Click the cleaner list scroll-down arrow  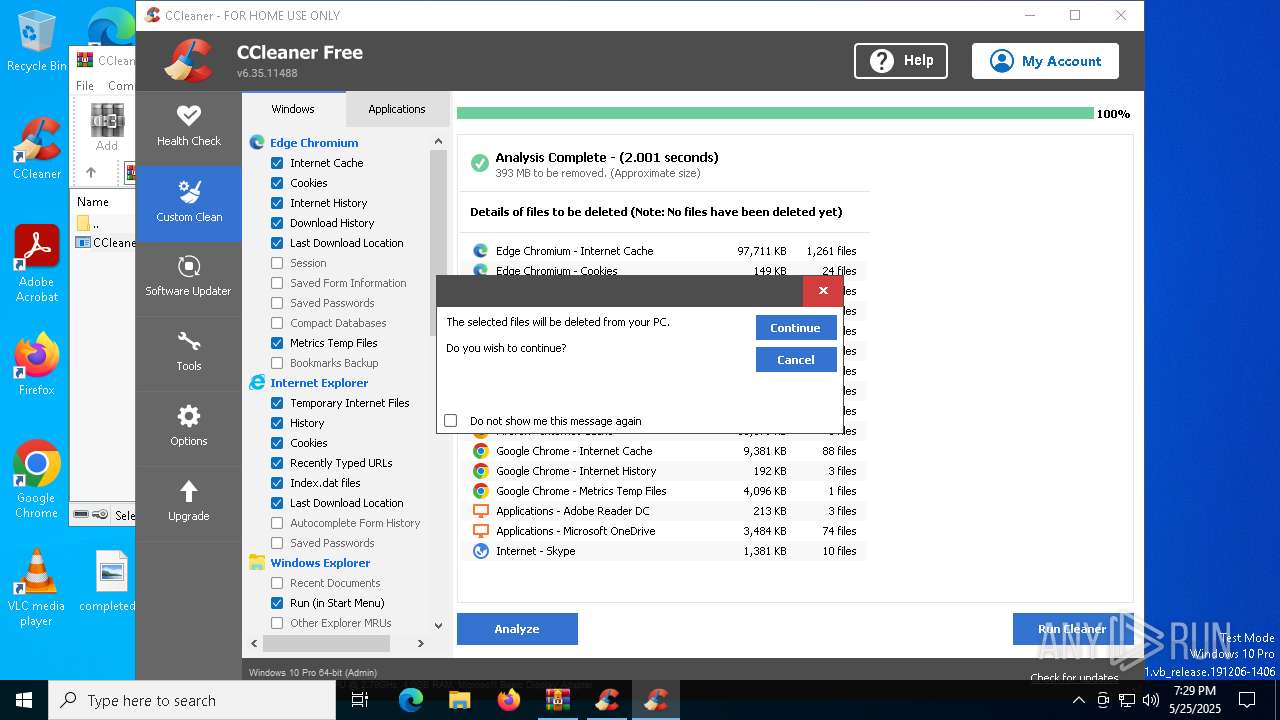click(437, 624)
